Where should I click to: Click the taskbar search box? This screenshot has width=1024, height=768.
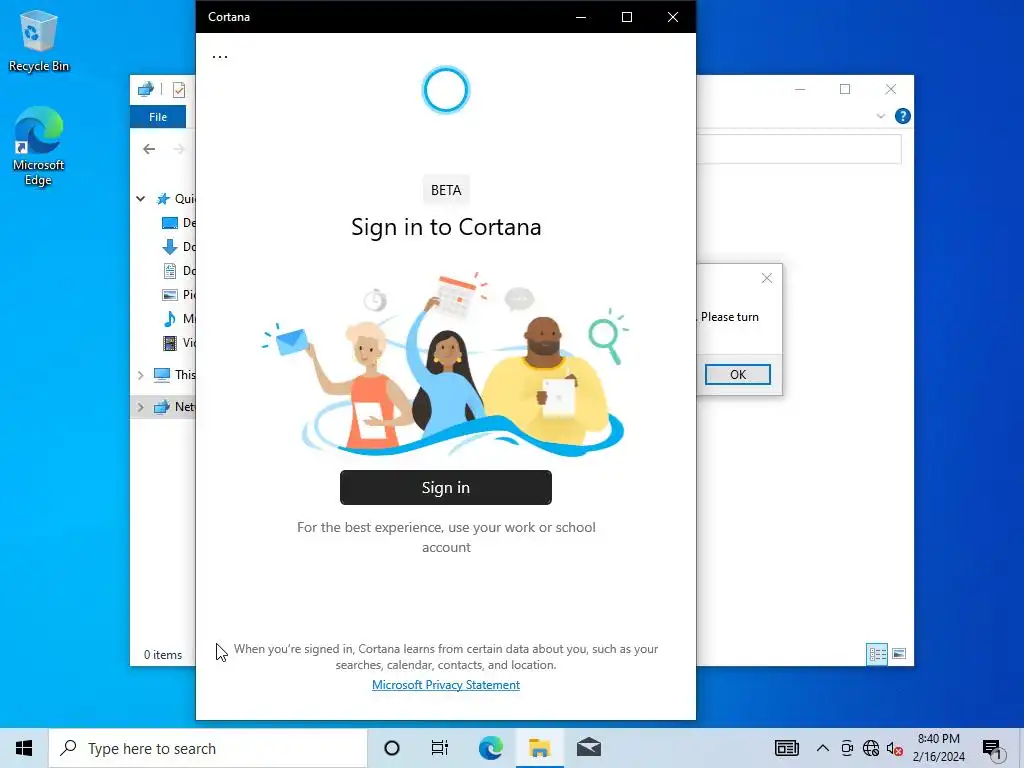tap(208, 748)
